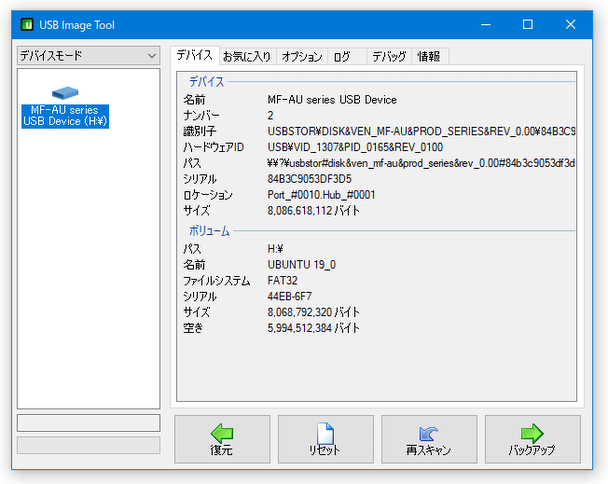Minimize the USB Image Tool window
The image size is (608, 484).
[x=486, y=24]
